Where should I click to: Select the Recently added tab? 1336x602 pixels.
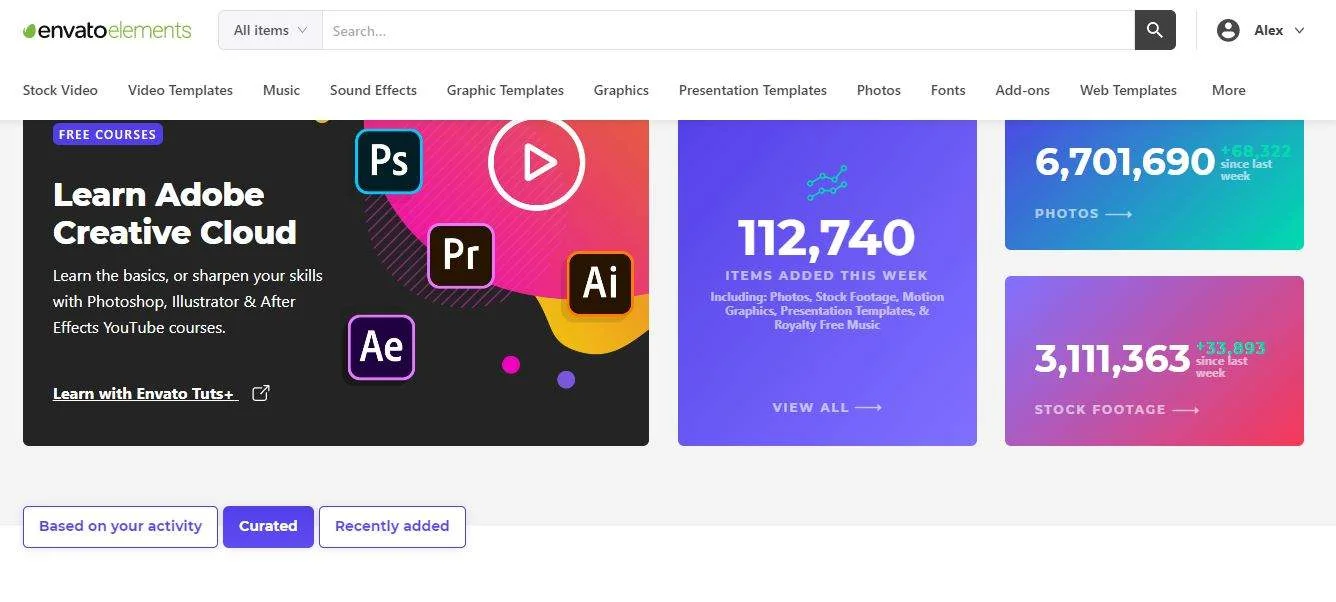click(392, 526)
